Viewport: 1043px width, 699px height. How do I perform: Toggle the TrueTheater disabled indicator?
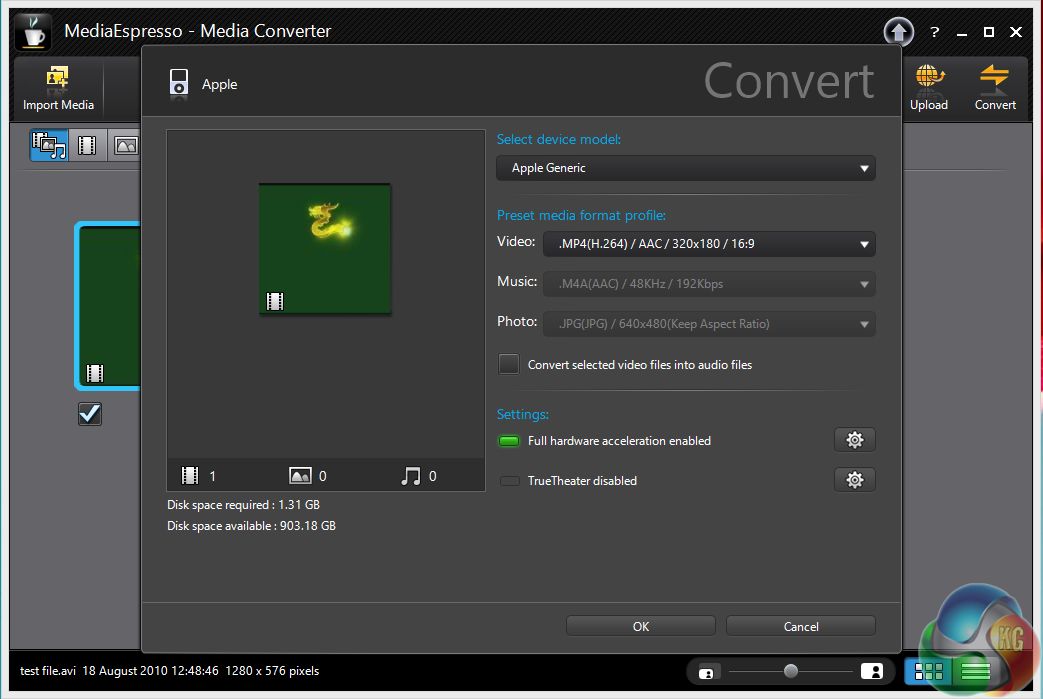tap(509, 481)
